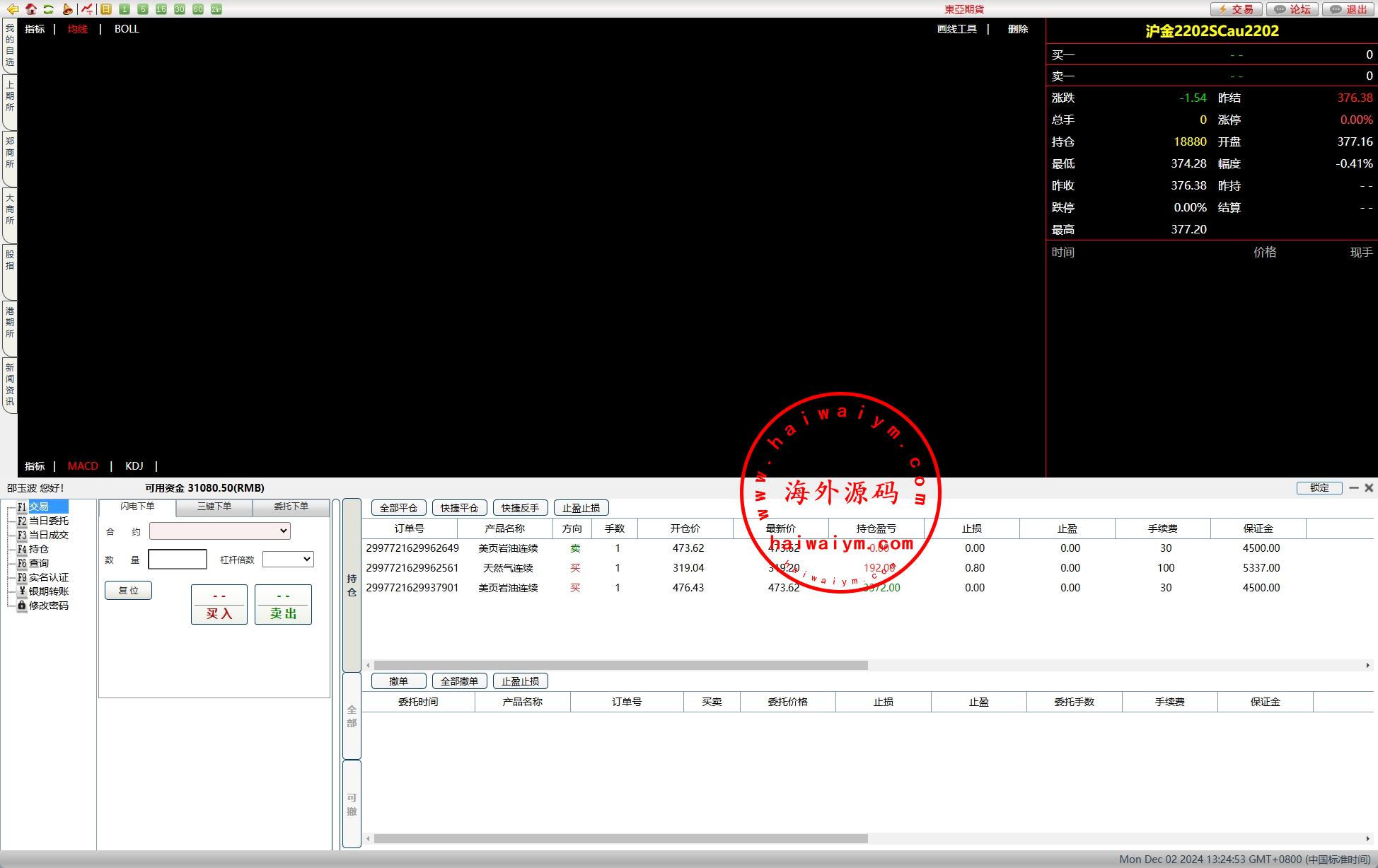
Task: Click the red 买入 buy button
Action: pos(219,605)
